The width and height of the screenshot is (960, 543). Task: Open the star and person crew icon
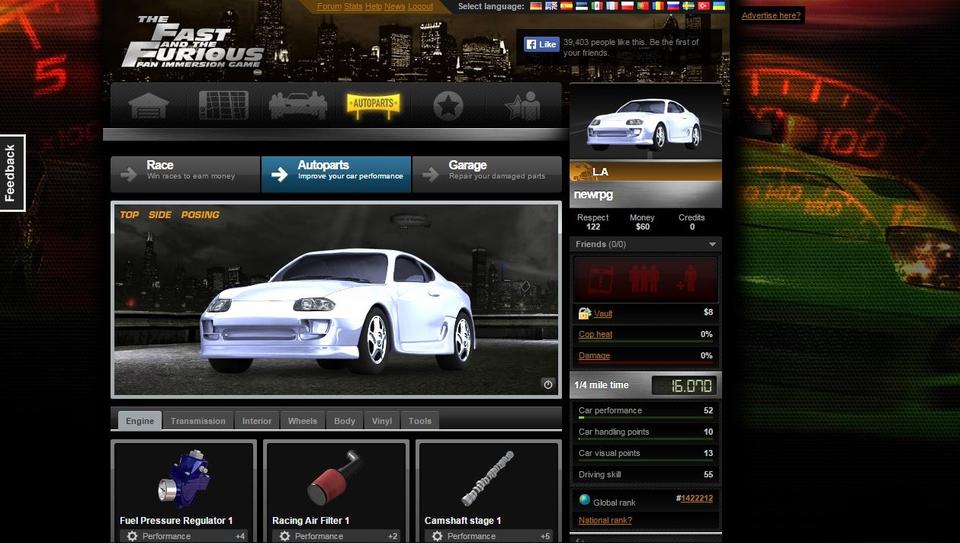522,106
